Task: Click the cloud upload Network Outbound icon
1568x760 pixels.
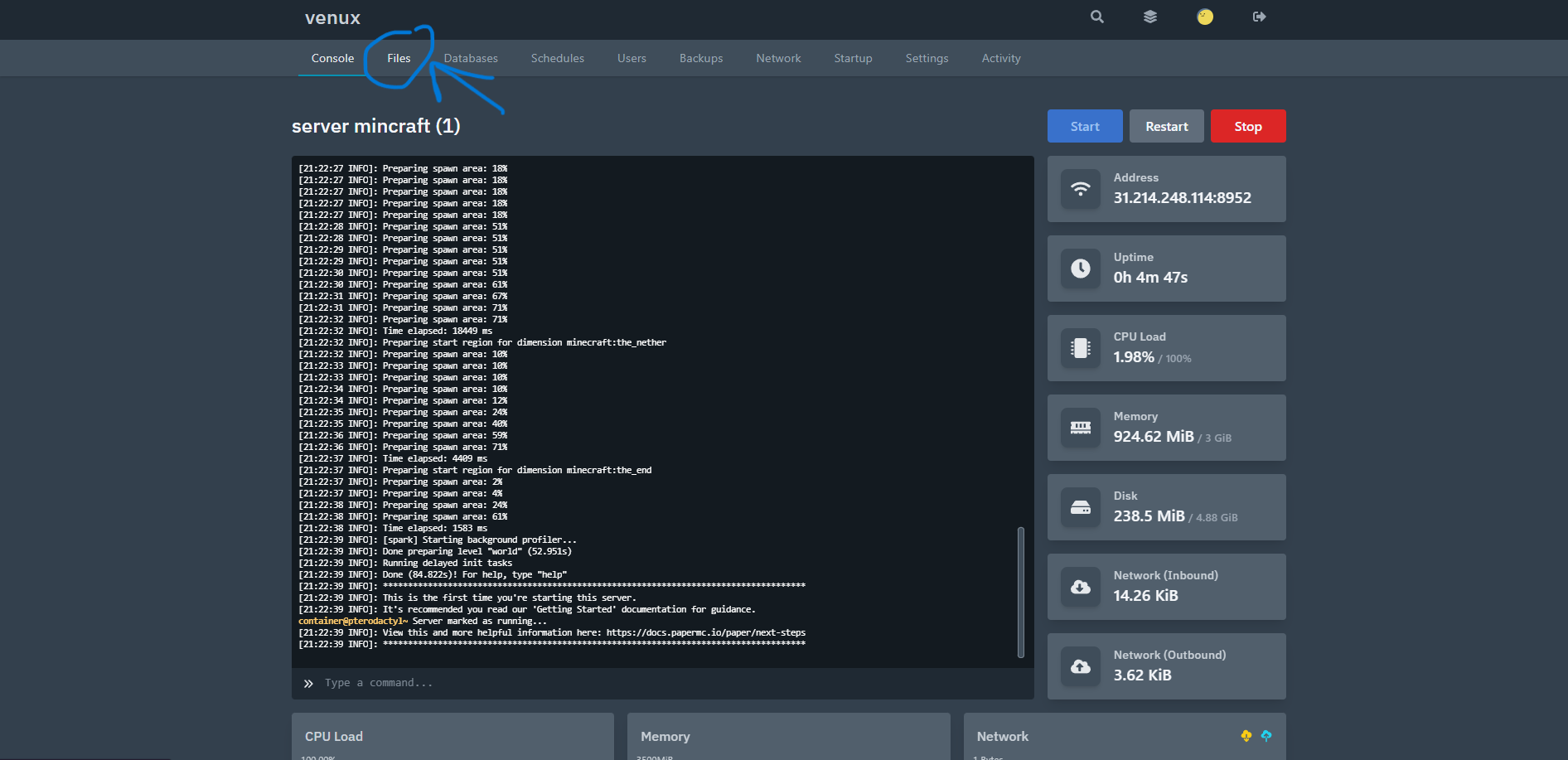Action: click(x=1081, y=666)
